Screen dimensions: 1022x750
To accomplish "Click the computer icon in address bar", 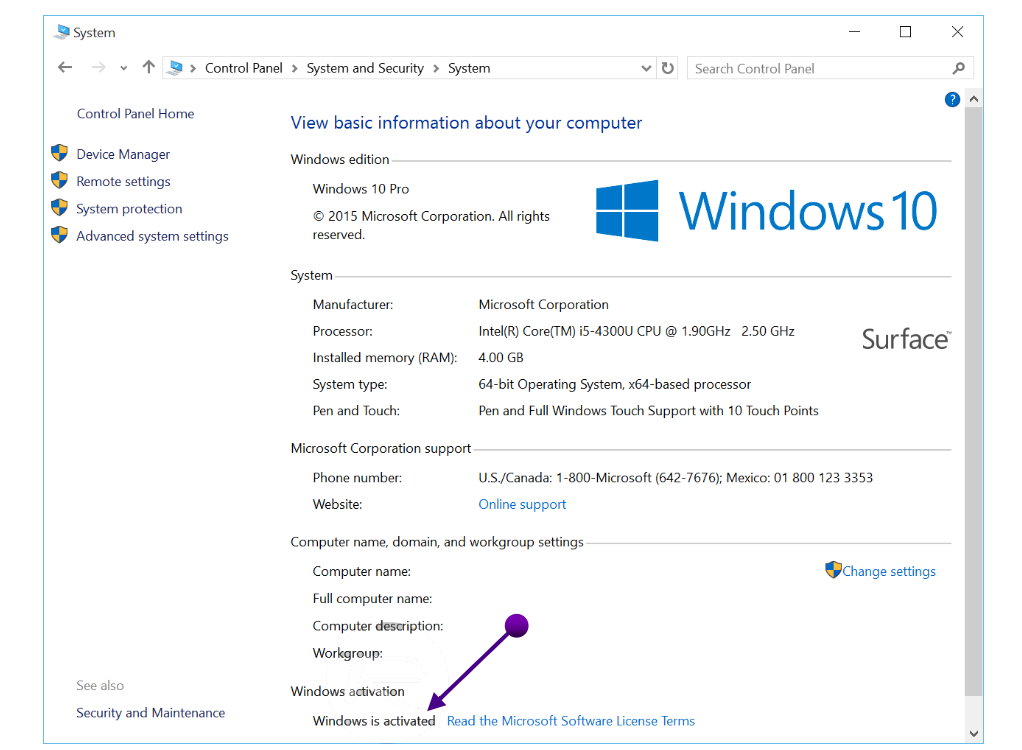I will [x=175, y=68].
